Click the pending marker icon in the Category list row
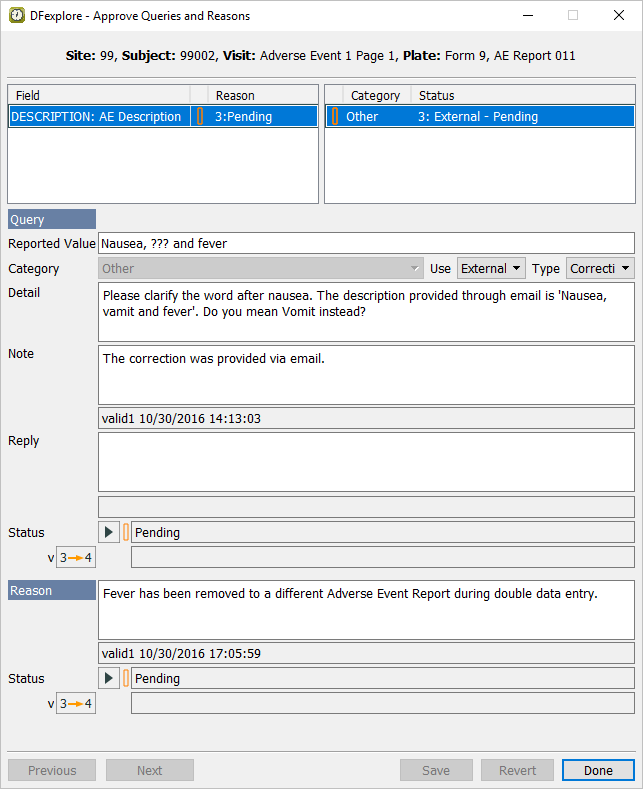This screenshot has height=789, width=643. (x=334, y=117)
